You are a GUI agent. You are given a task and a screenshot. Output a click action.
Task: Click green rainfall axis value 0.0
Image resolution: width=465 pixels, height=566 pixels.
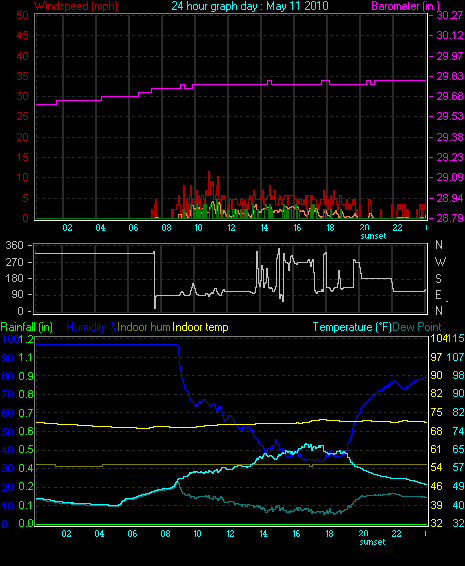pyautogui.click(x=26, y=523)
